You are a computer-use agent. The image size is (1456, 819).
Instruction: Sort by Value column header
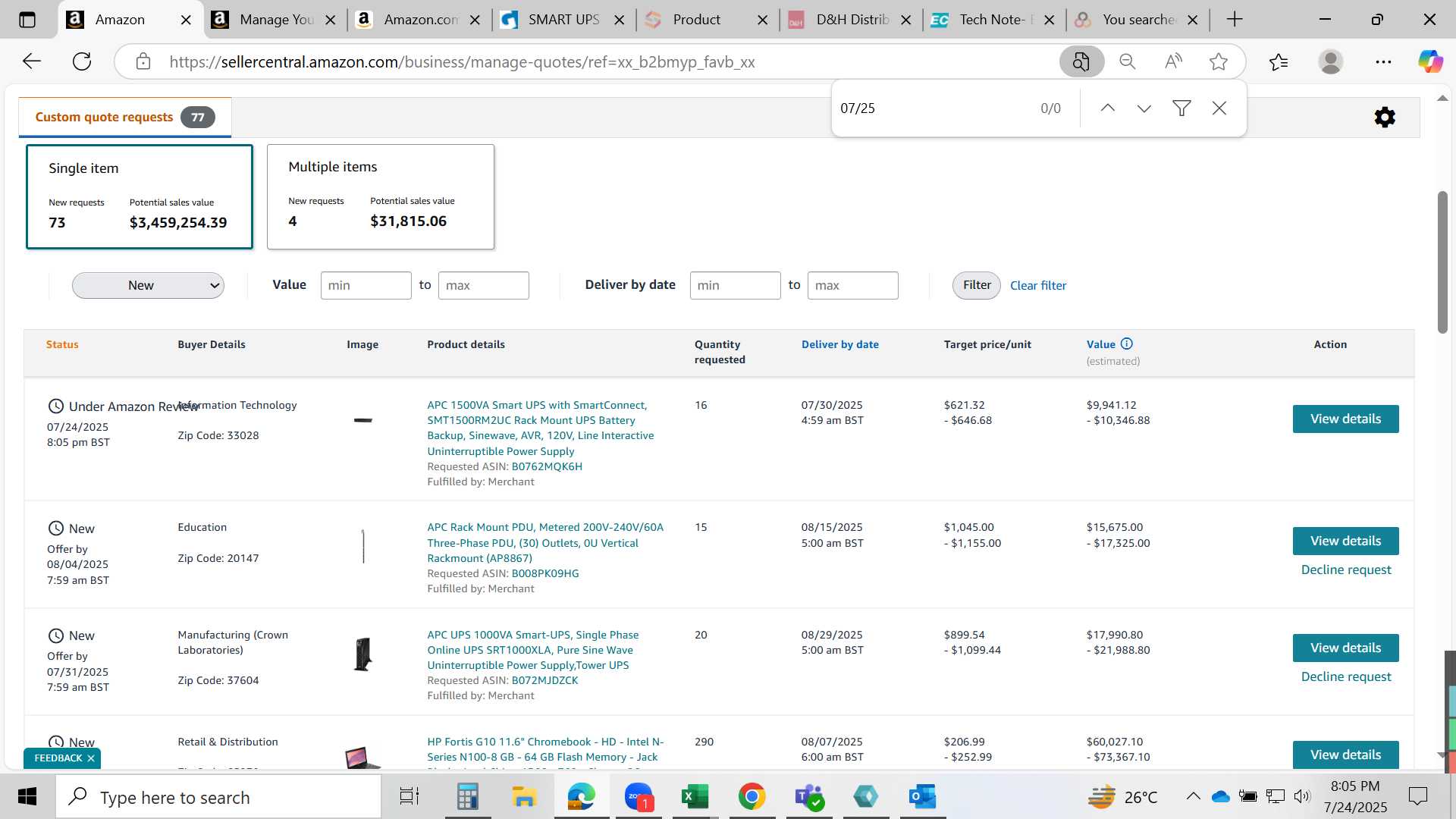tap(1100, 344)
